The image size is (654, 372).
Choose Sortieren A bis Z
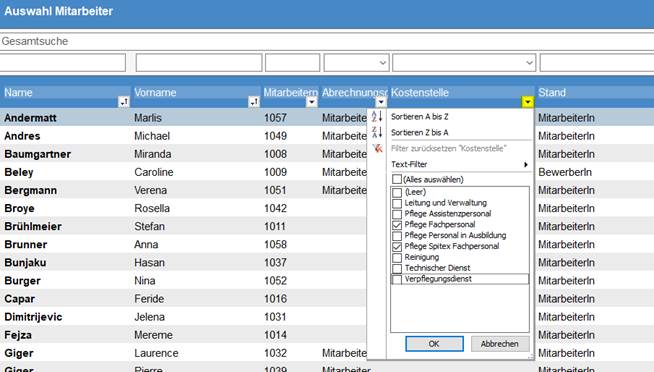[x=420, y=116]
